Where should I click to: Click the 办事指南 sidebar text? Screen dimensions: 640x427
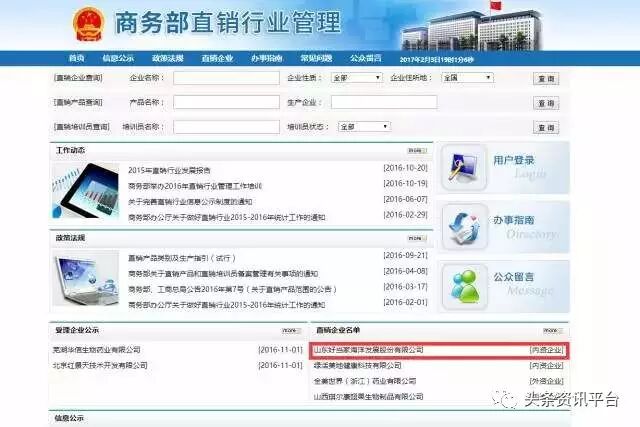click(x=514, y=220)
